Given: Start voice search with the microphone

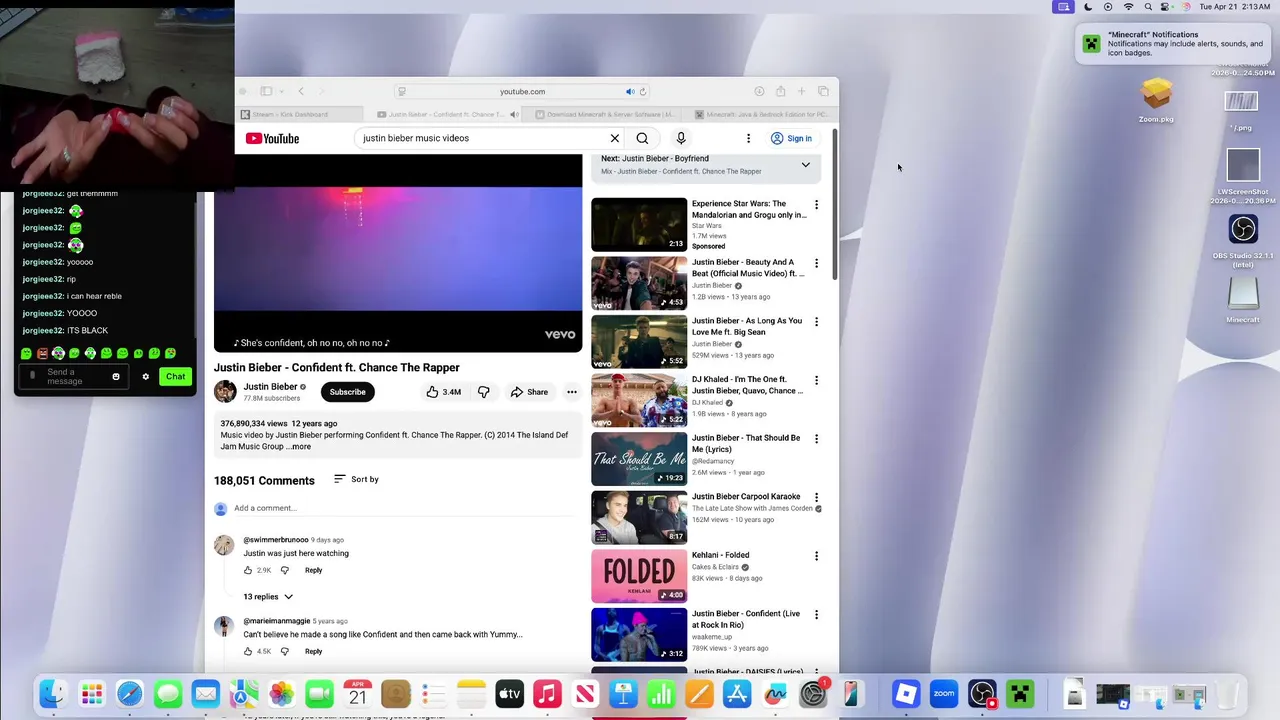Looking at the screenshot, I should point(681,138).
